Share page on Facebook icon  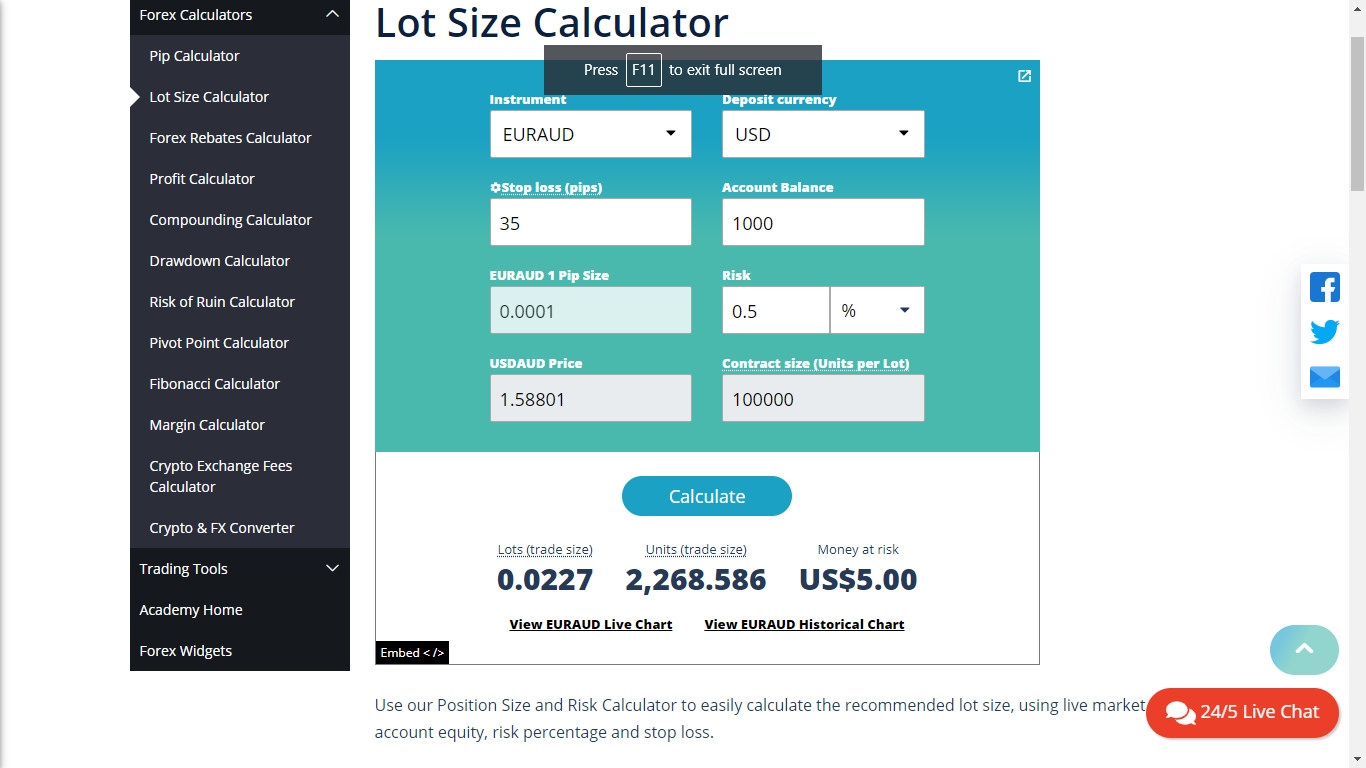(x=1325, y=287)
